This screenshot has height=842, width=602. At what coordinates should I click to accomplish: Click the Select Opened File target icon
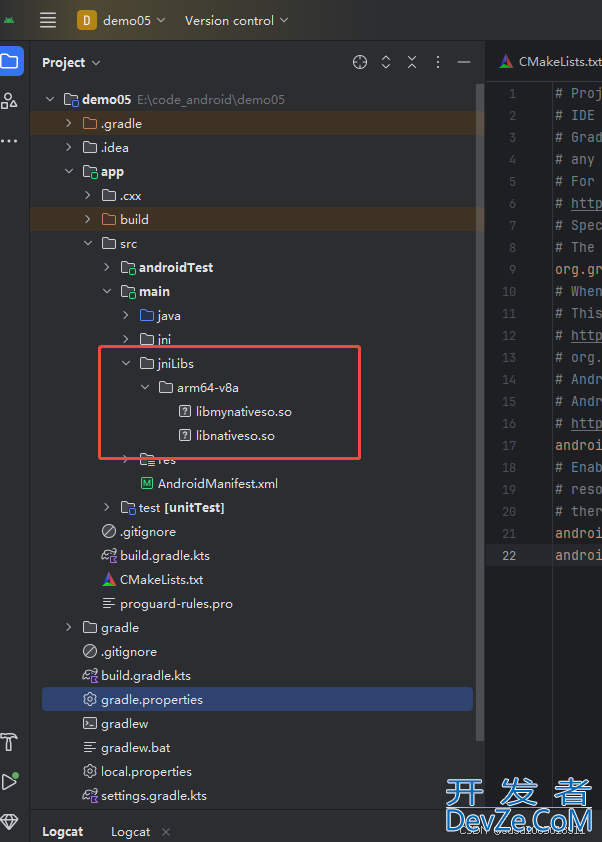360,62
